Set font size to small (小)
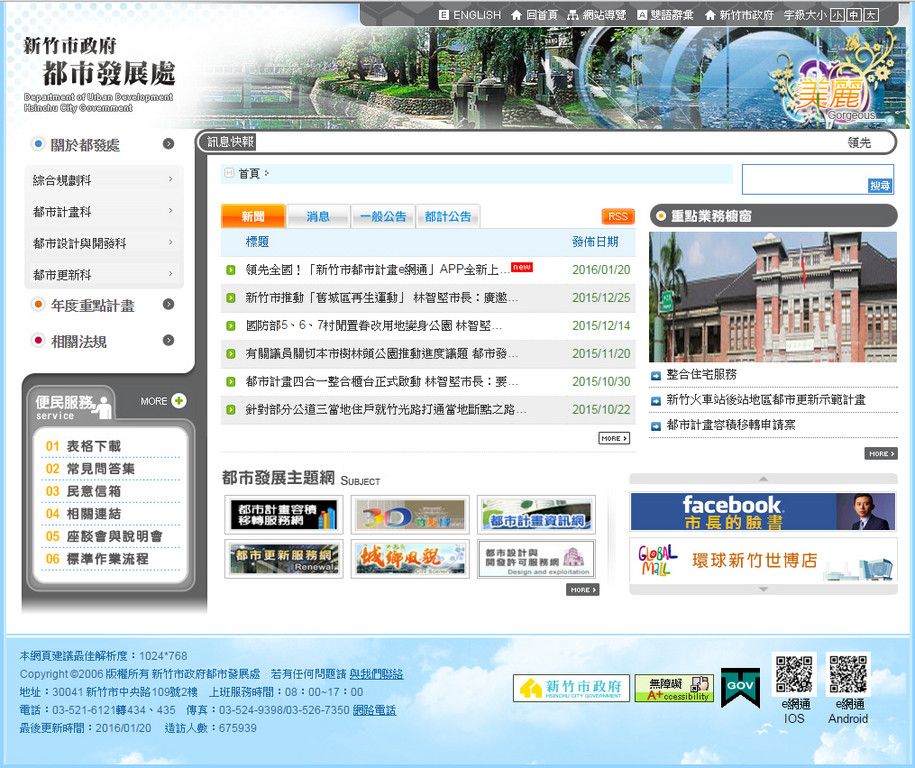This screenshot has height=768, width=915. [x=838, y=15]
